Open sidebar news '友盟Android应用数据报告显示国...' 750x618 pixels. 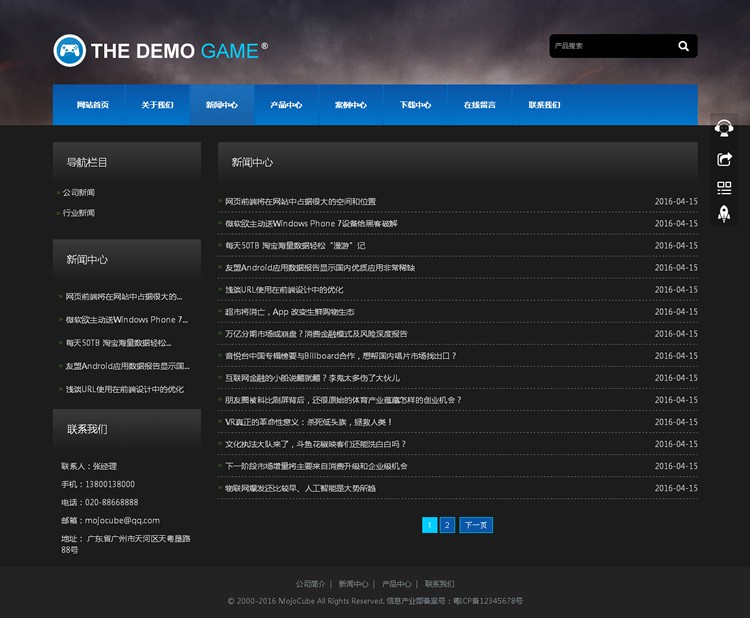127,366
